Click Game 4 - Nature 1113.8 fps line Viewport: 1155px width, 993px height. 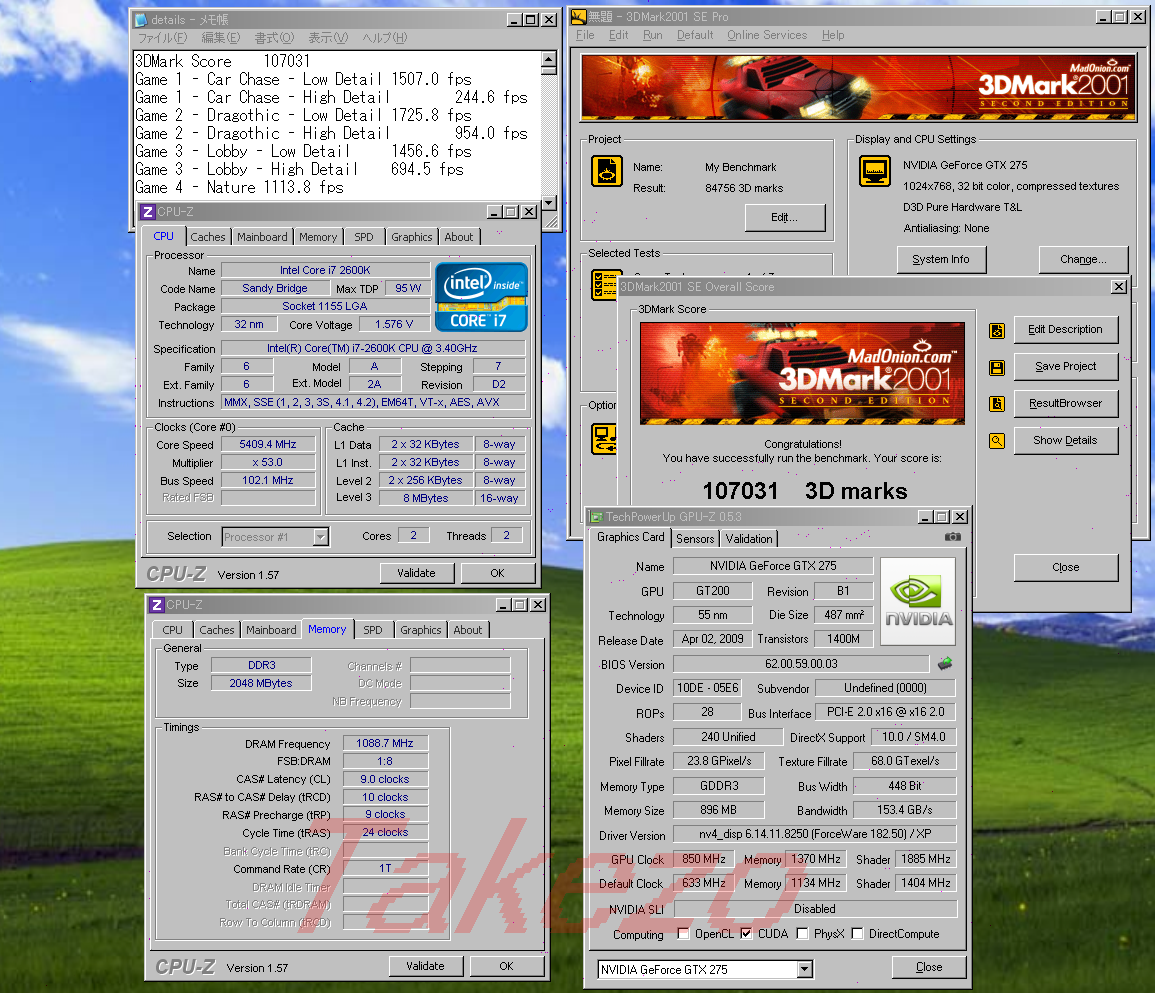coord(239,187)
